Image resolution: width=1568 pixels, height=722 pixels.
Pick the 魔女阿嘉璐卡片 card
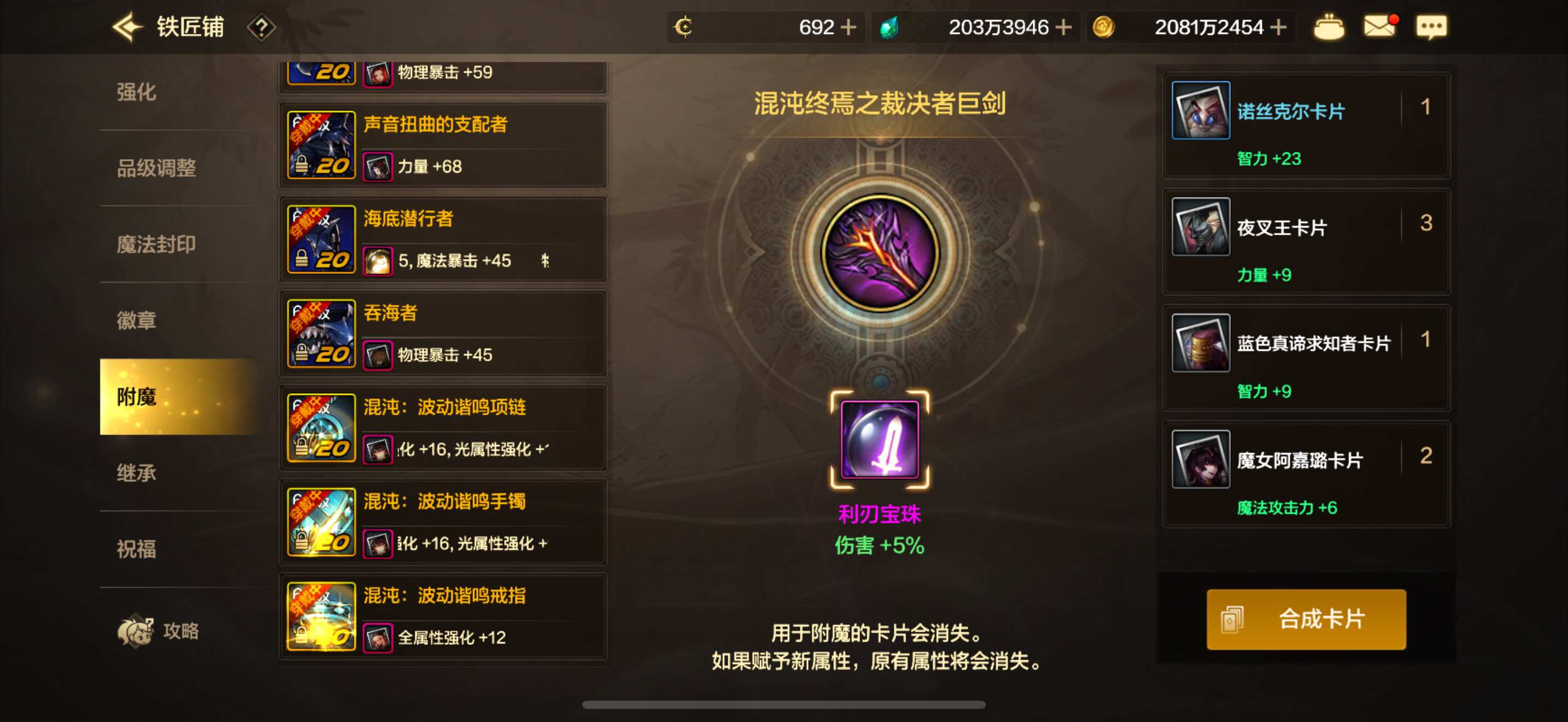click(x=1306, y=475)
